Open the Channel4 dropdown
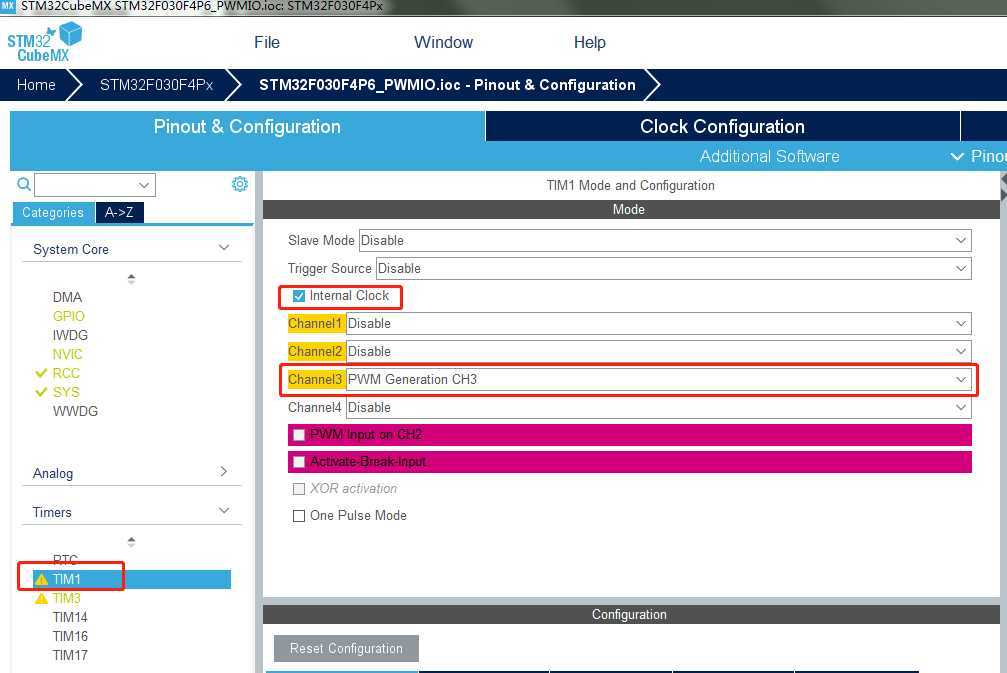 point(658,407)
